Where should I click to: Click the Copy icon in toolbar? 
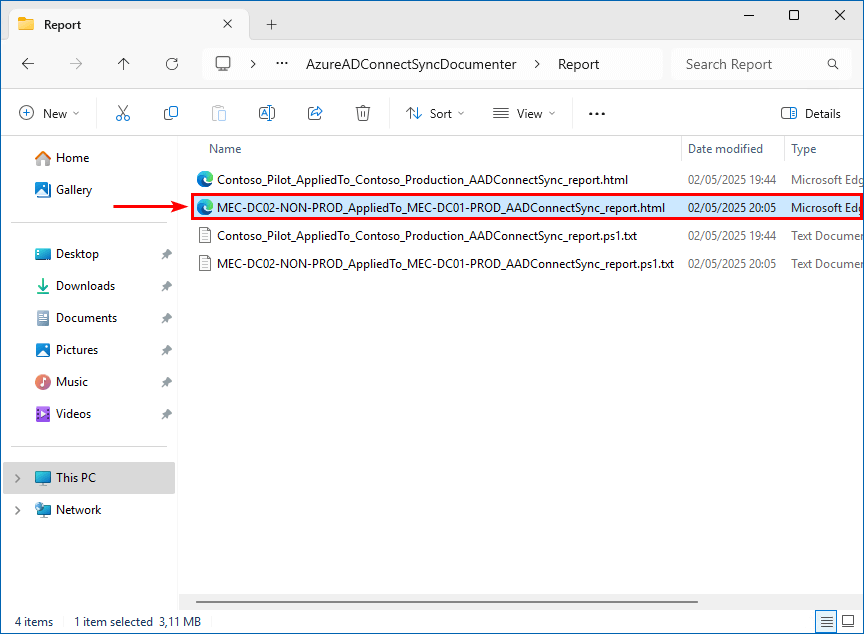click(171, 113)
